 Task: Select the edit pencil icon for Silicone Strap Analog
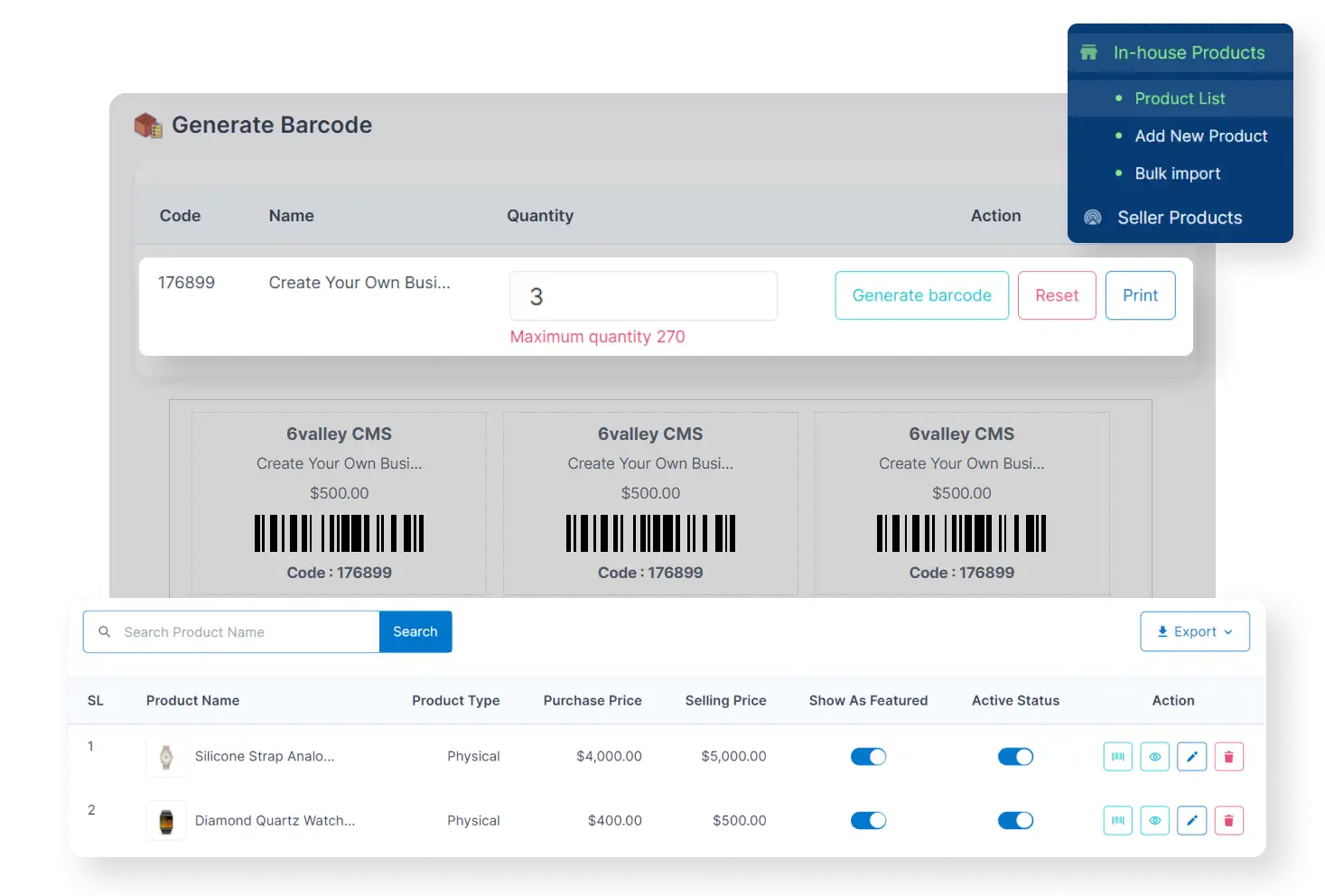pos(1191,756)
